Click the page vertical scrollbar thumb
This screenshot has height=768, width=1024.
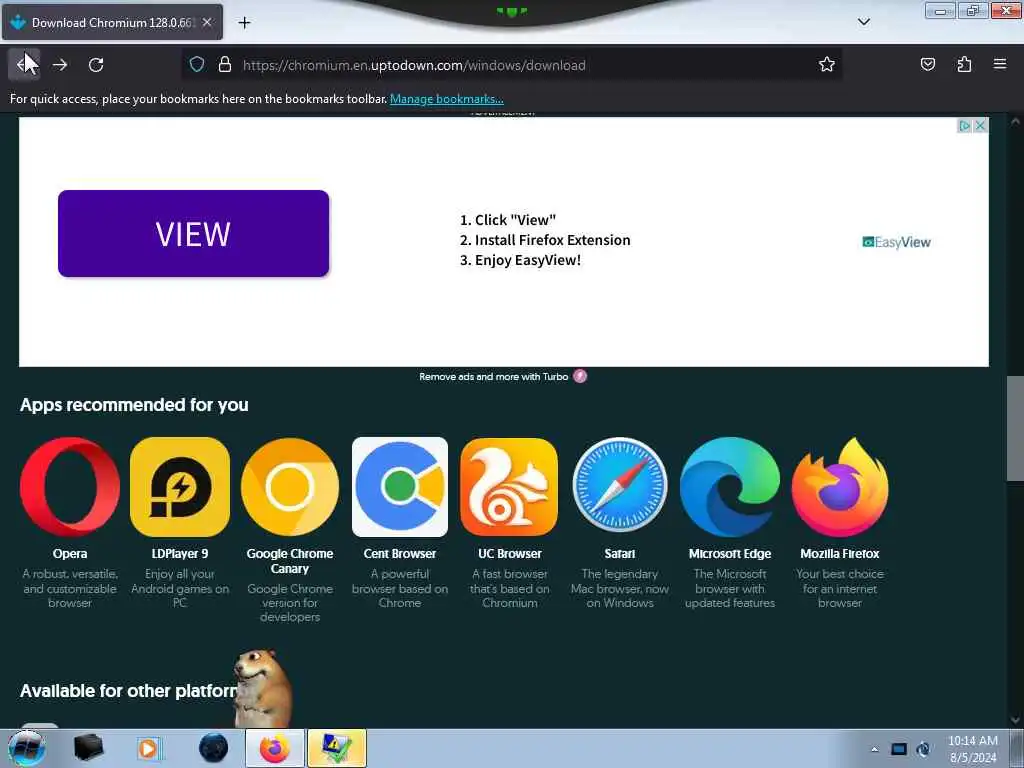click(x=1015, y=428)
